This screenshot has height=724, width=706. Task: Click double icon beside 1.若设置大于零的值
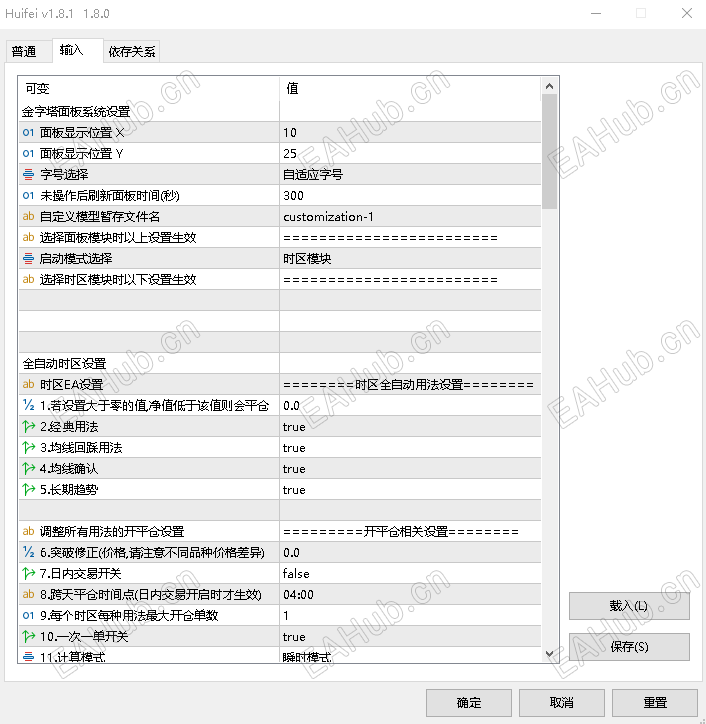pos(28,405)
